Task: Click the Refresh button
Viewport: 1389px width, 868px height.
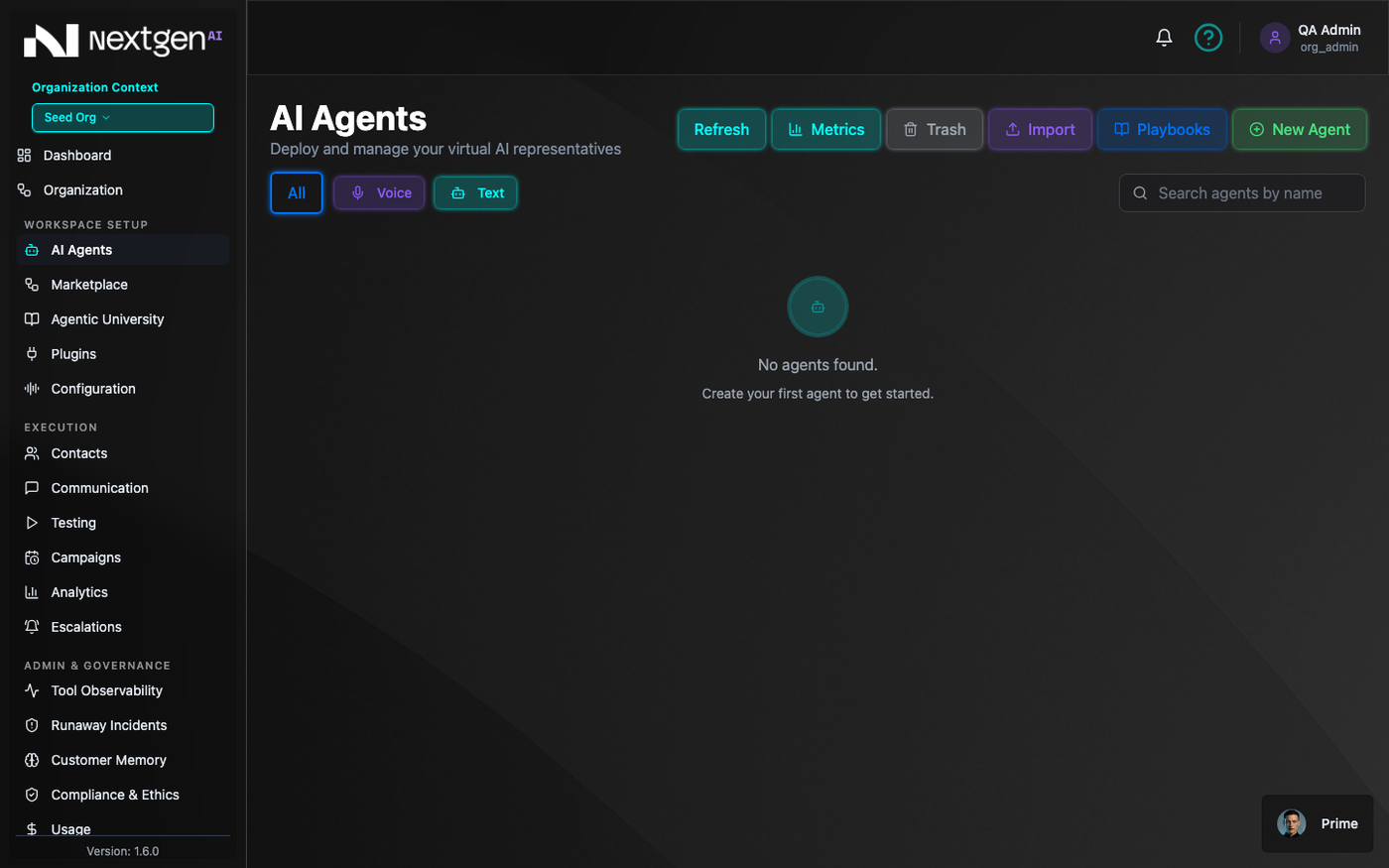Action: pyautogui.click(x=721, y=129)
